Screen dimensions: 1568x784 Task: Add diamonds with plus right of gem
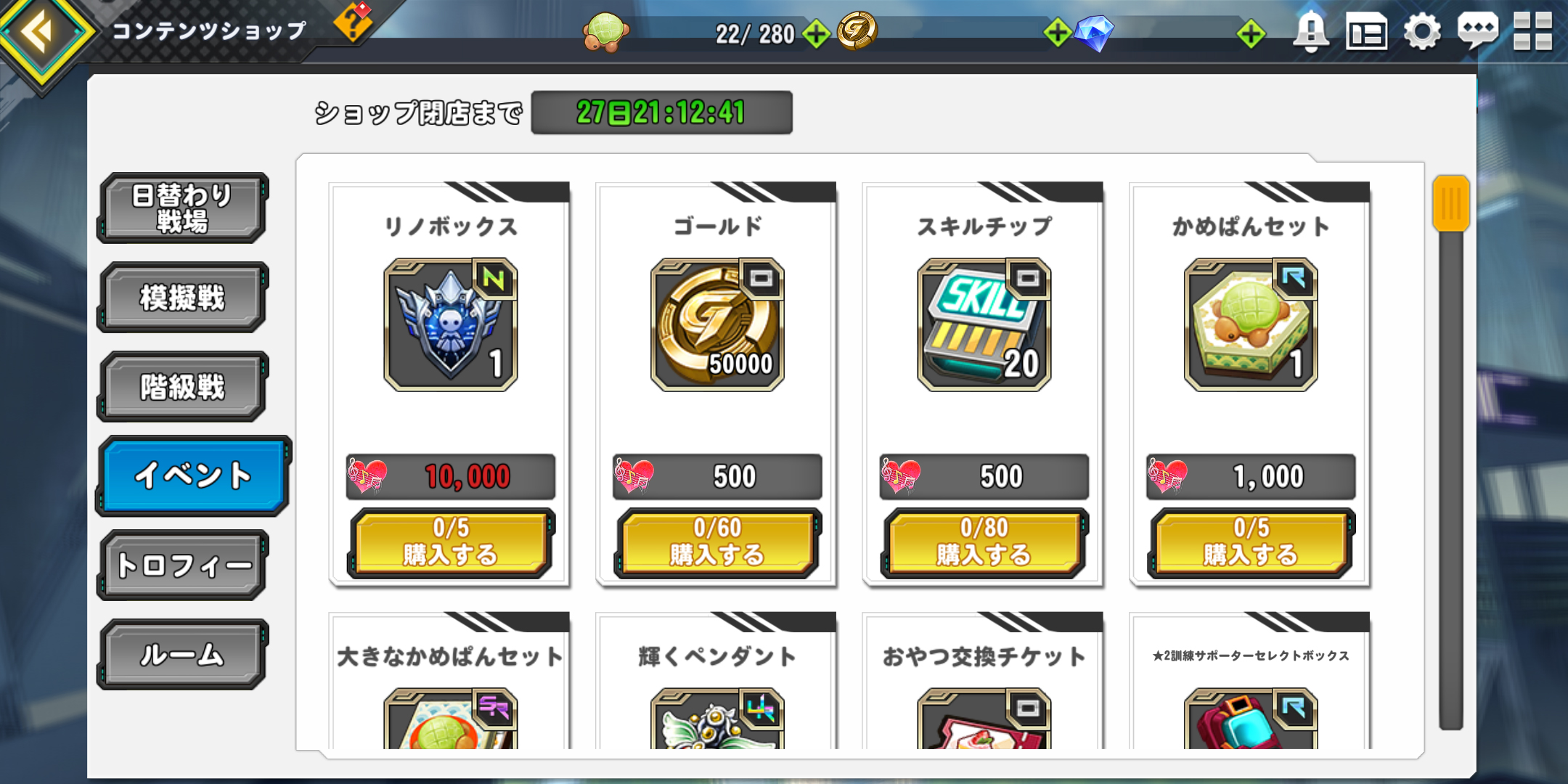tap(1251, 33)
